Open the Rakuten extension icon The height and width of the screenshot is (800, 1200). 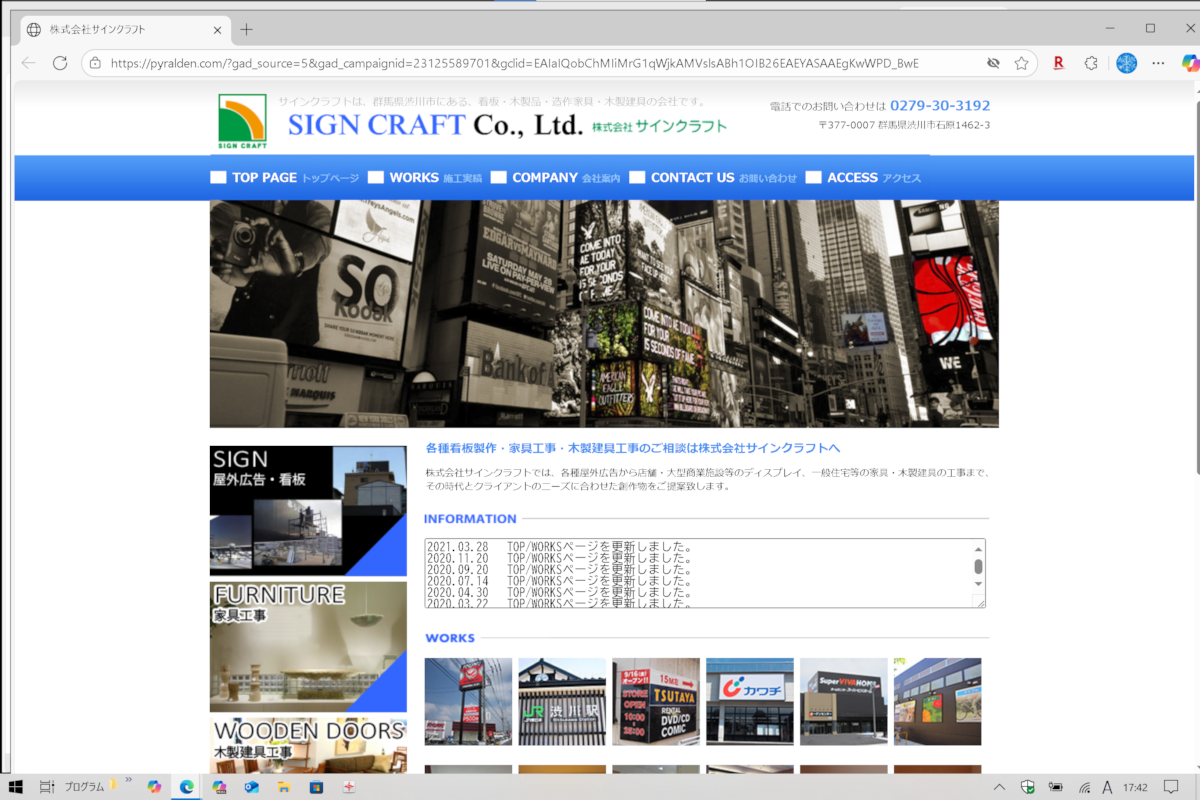tap(1058, 63)
